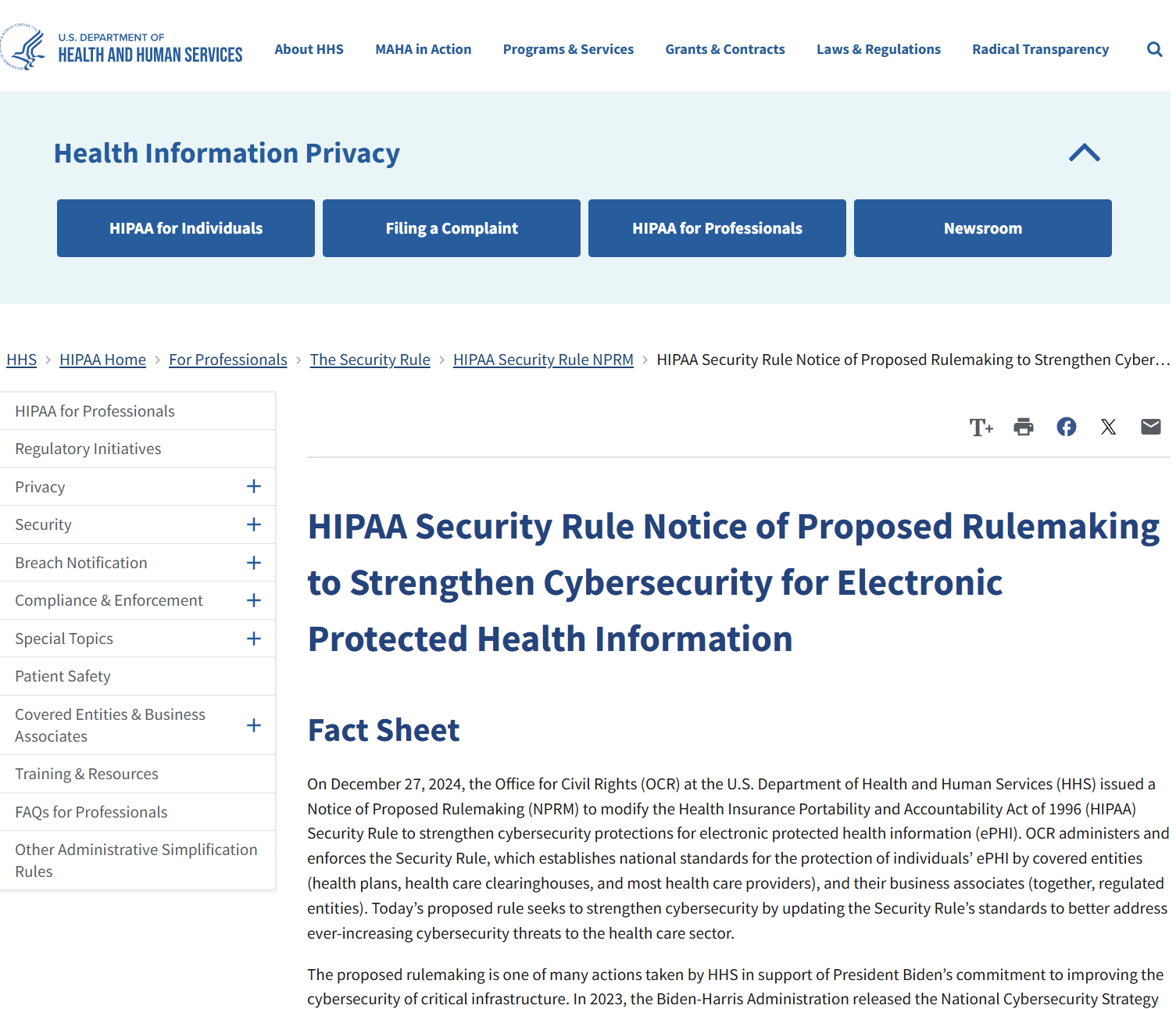1176x1009 pixels.
Task: Open the Security sidebar link
Action: point(43,524)
